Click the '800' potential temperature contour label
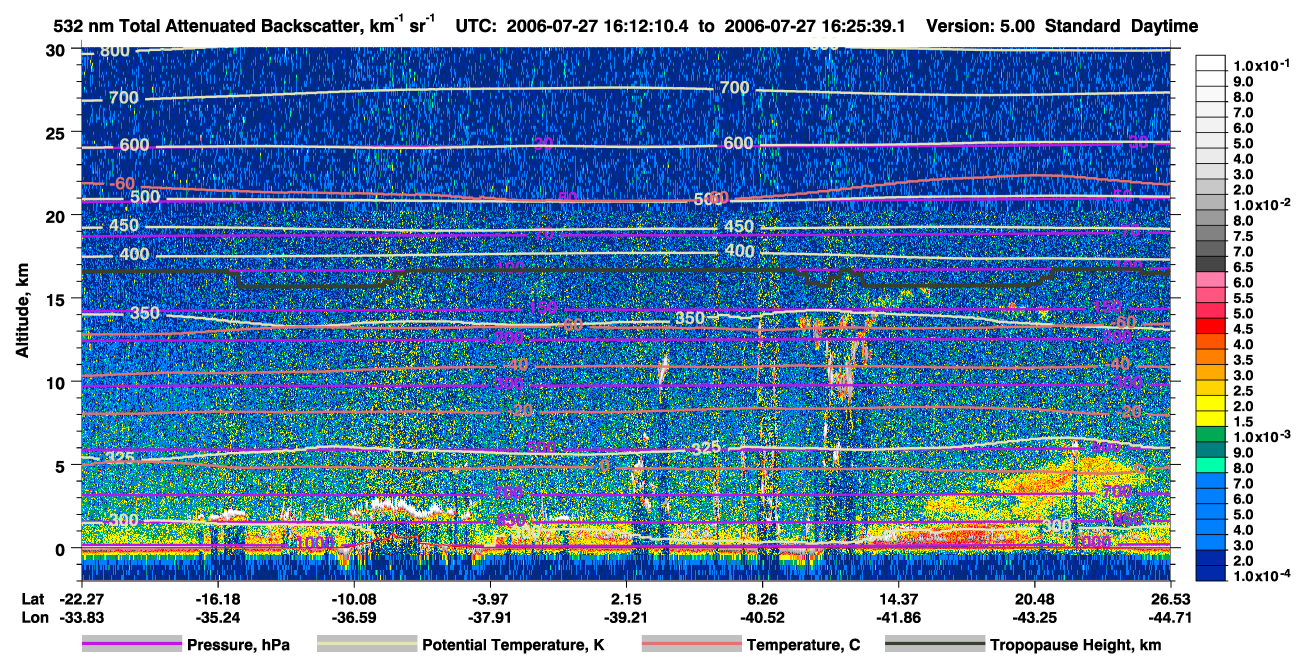This screenshot has width=1300, height=667. click(115, 51)
